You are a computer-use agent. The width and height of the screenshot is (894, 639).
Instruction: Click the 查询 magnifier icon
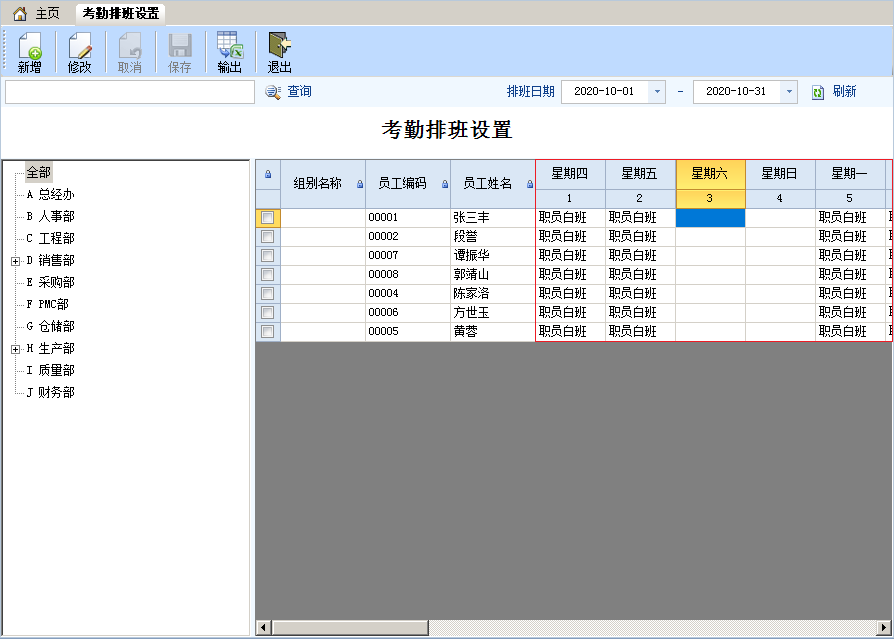pyautogui.click(x=273, y=92)
